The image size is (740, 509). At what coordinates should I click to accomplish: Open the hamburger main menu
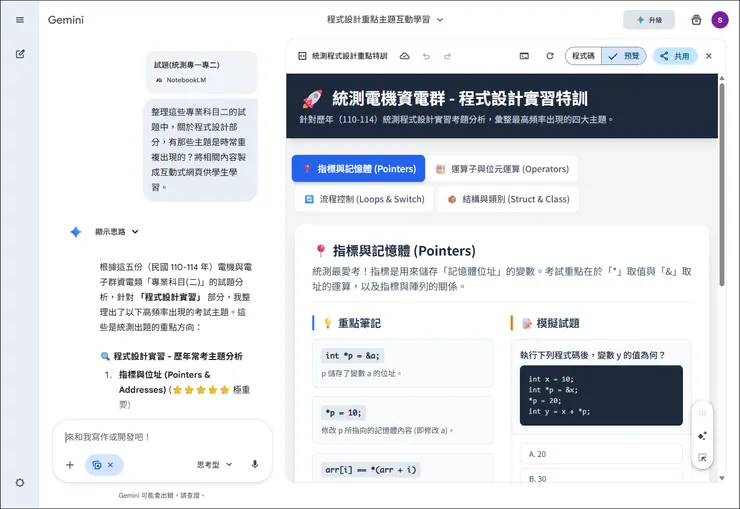point(20,20)
